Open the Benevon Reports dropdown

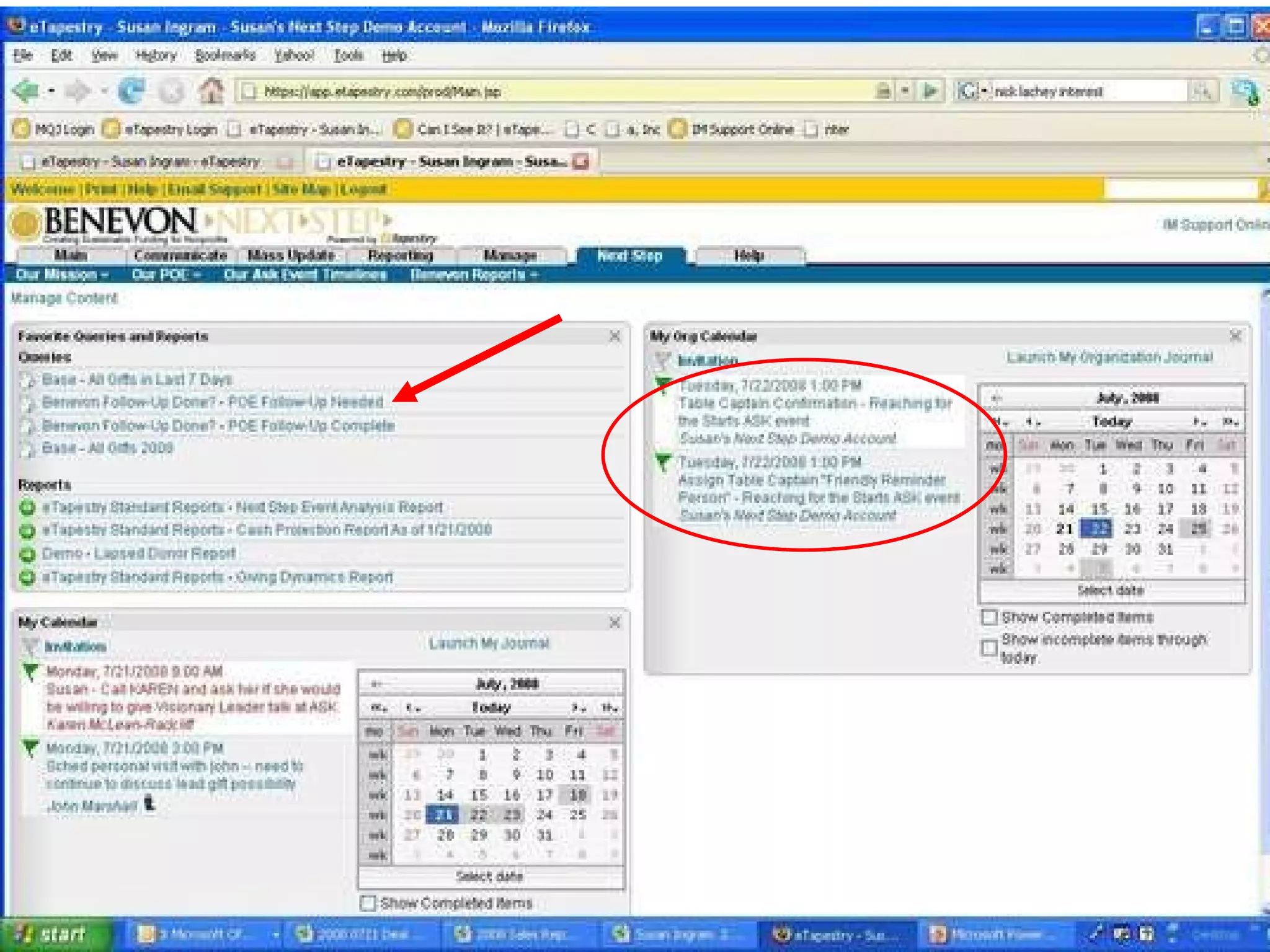[474, 275]
